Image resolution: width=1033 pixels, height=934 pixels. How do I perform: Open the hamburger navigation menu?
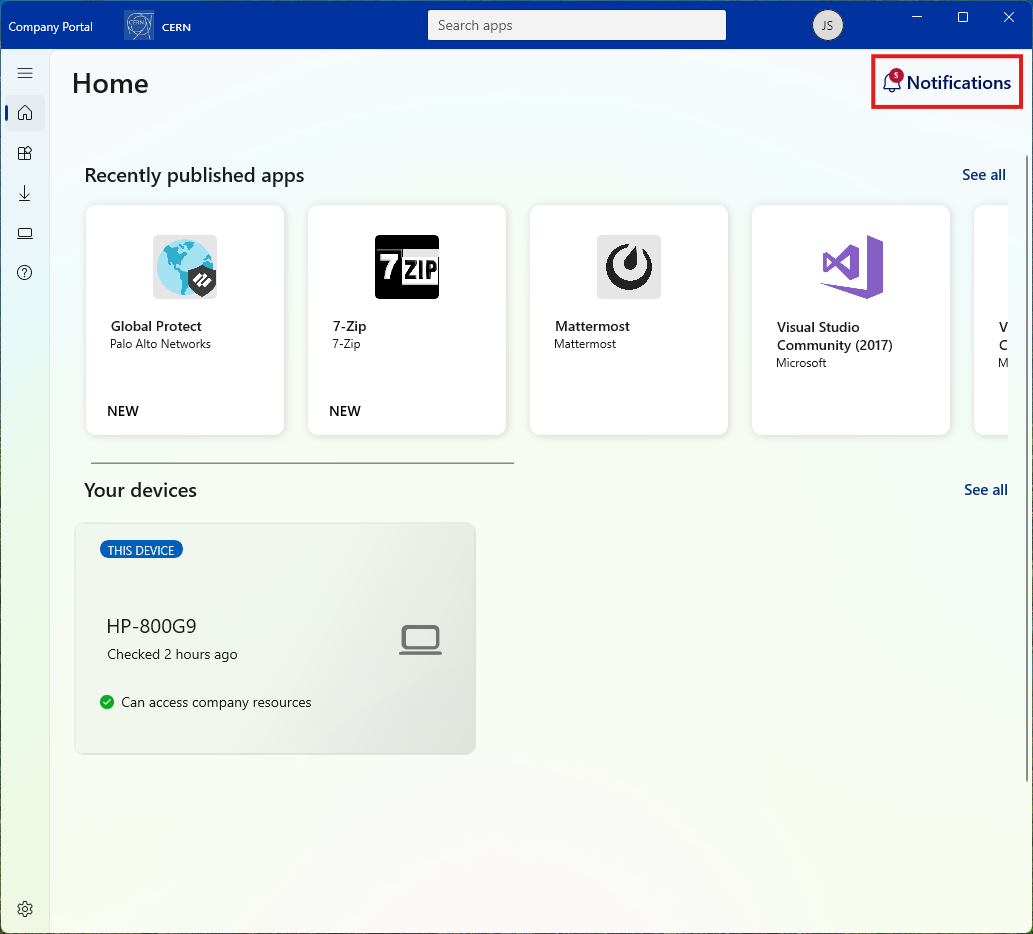(25, 73)
